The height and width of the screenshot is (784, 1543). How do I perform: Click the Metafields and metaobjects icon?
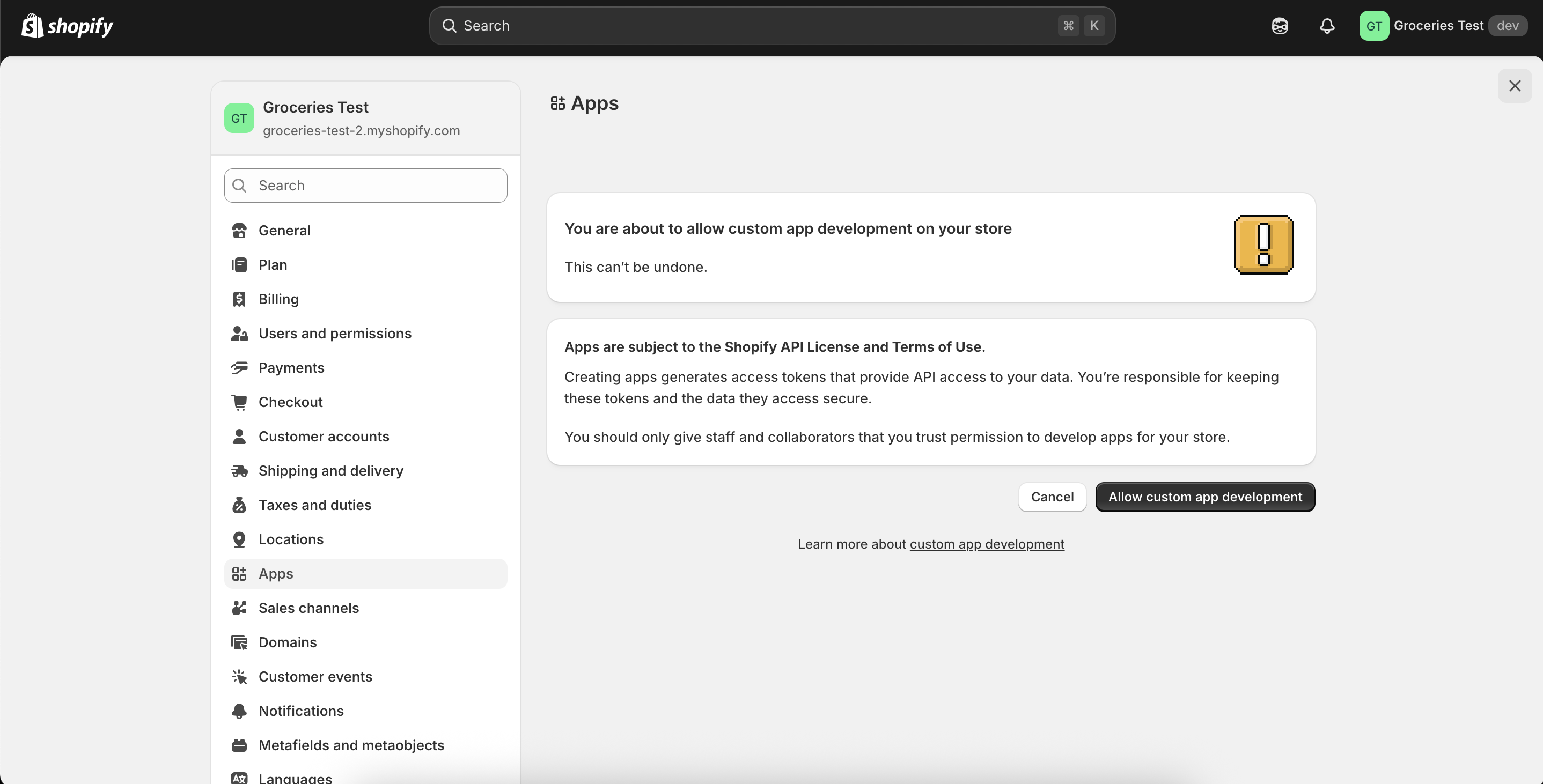coord(239,744)
